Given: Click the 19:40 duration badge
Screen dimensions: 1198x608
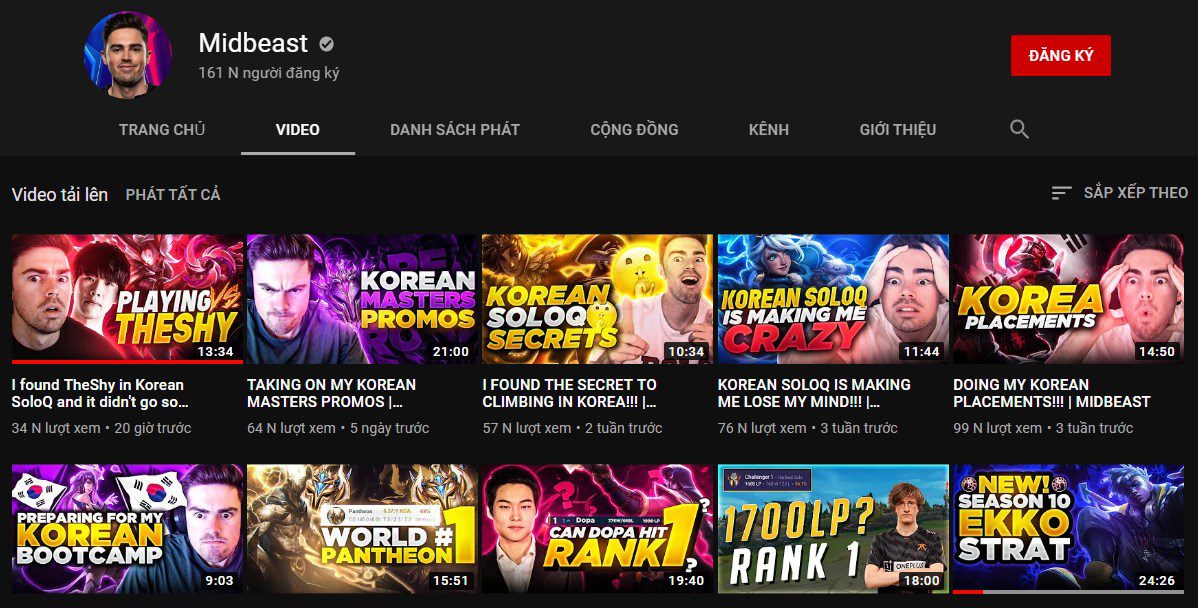Looking at the screenshot, I should (686, 581).
